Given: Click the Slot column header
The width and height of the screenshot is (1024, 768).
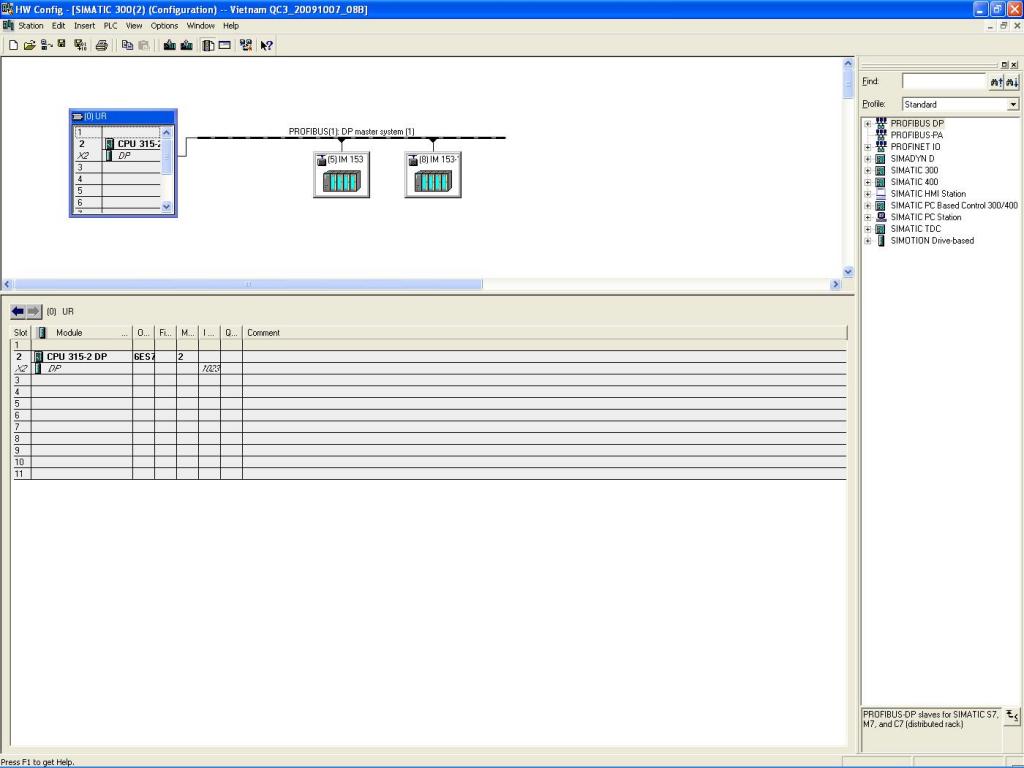Looking at the screenshot, I should pyautogui.click(x=21, y=332).
